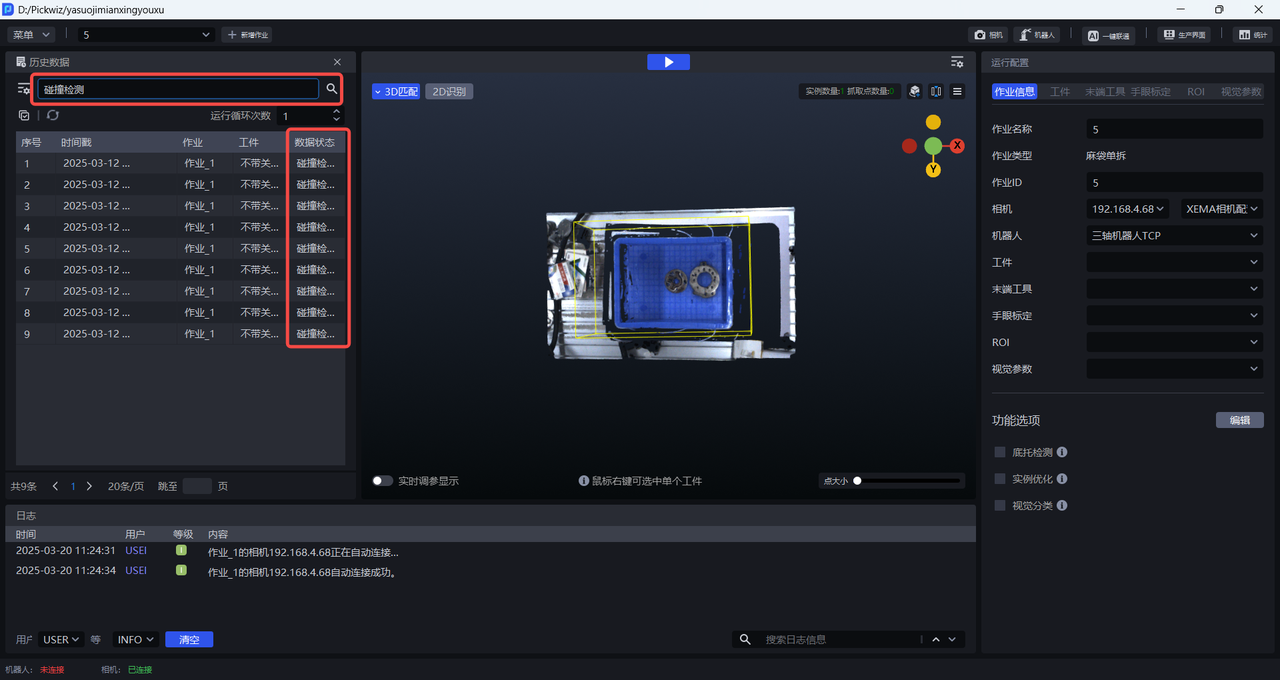
Task: Enable the 视觉分类 checkbox
Action: tap(1000, 505)
